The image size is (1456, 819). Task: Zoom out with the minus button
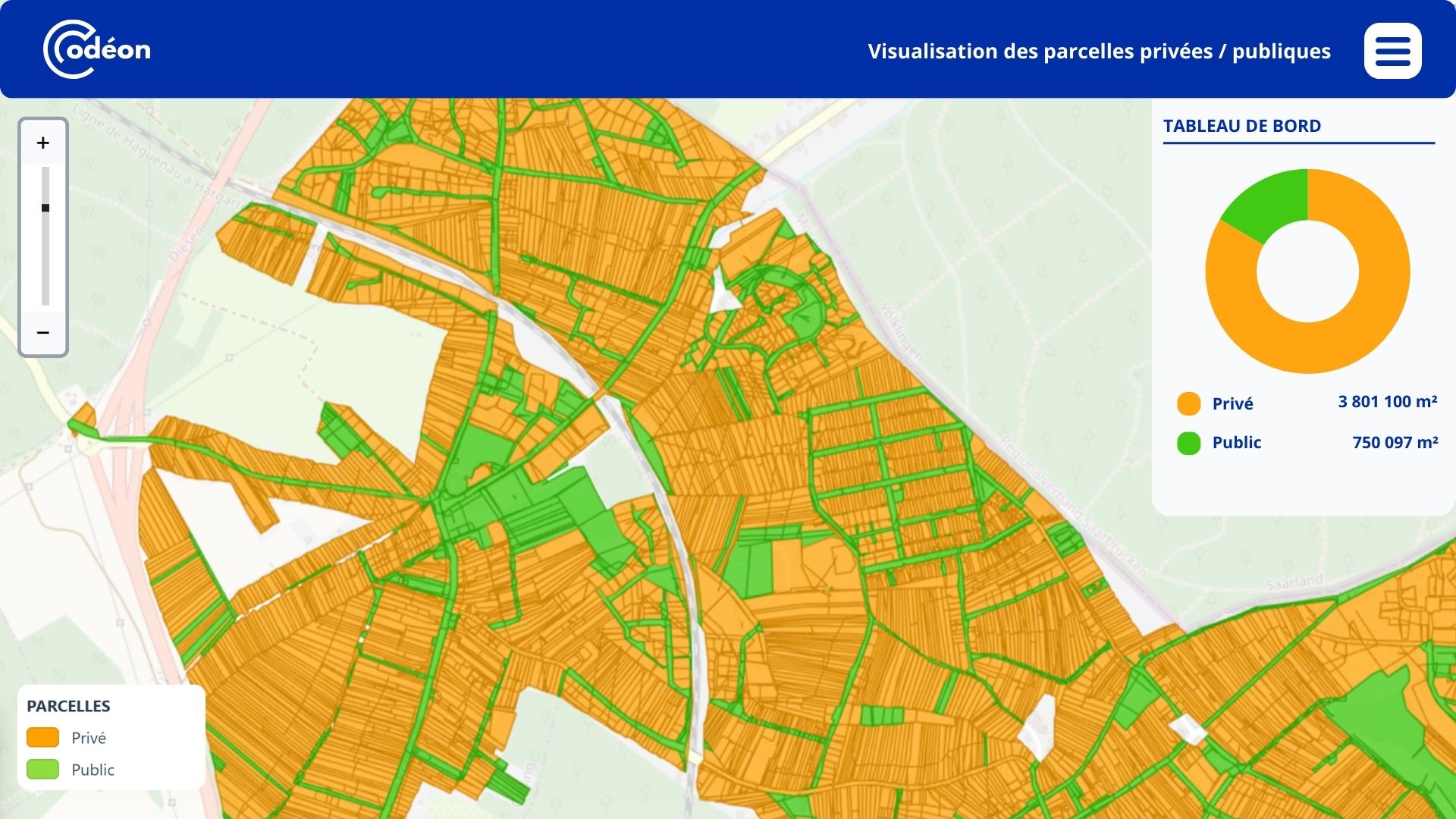point(43,332)
